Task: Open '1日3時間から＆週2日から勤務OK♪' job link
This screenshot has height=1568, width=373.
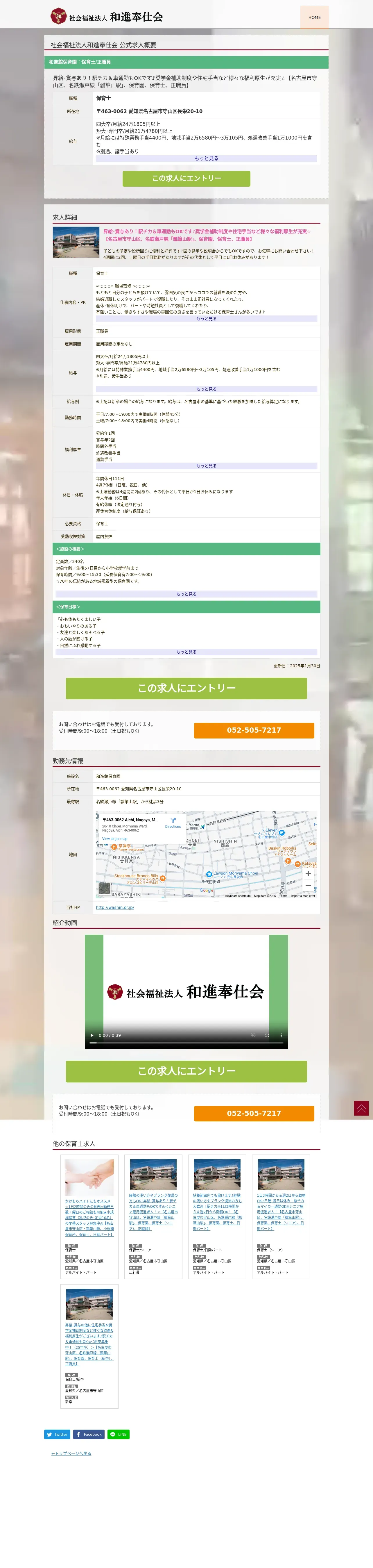Action: point(281,1212)
